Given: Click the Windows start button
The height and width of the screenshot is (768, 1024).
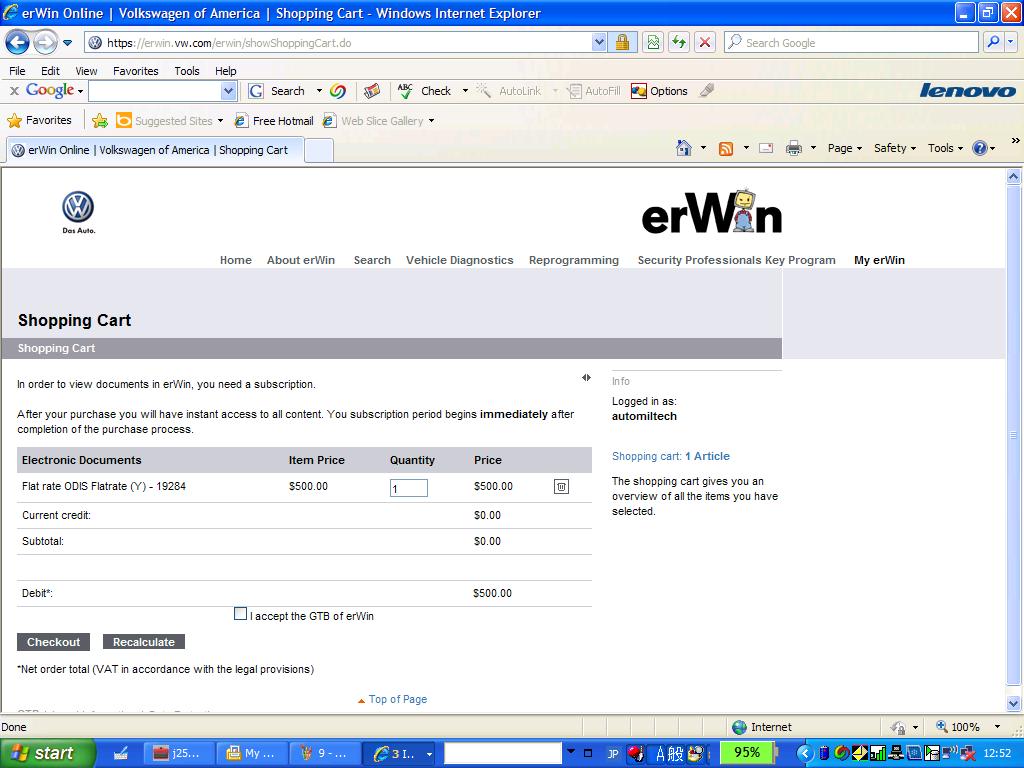Looking at the screenshot, I should [x=48, y=753].
